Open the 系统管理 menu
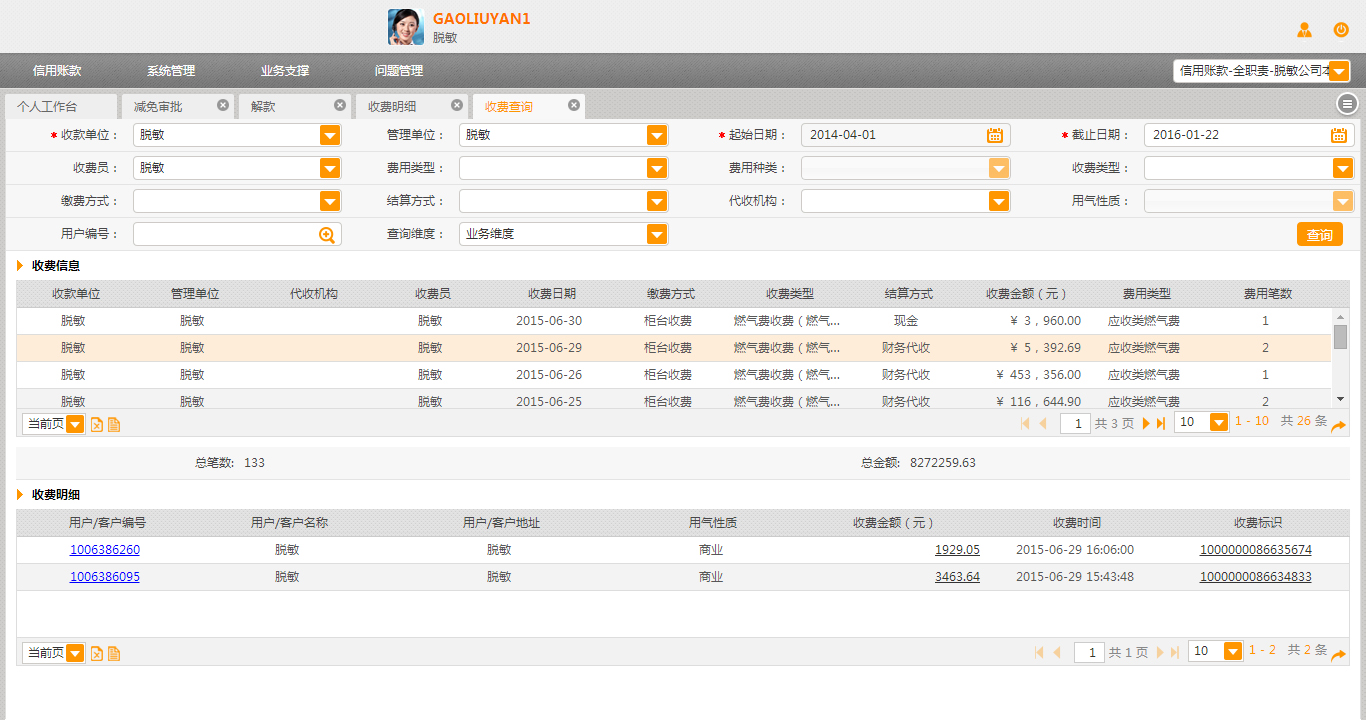 click(x=171, y=71)
